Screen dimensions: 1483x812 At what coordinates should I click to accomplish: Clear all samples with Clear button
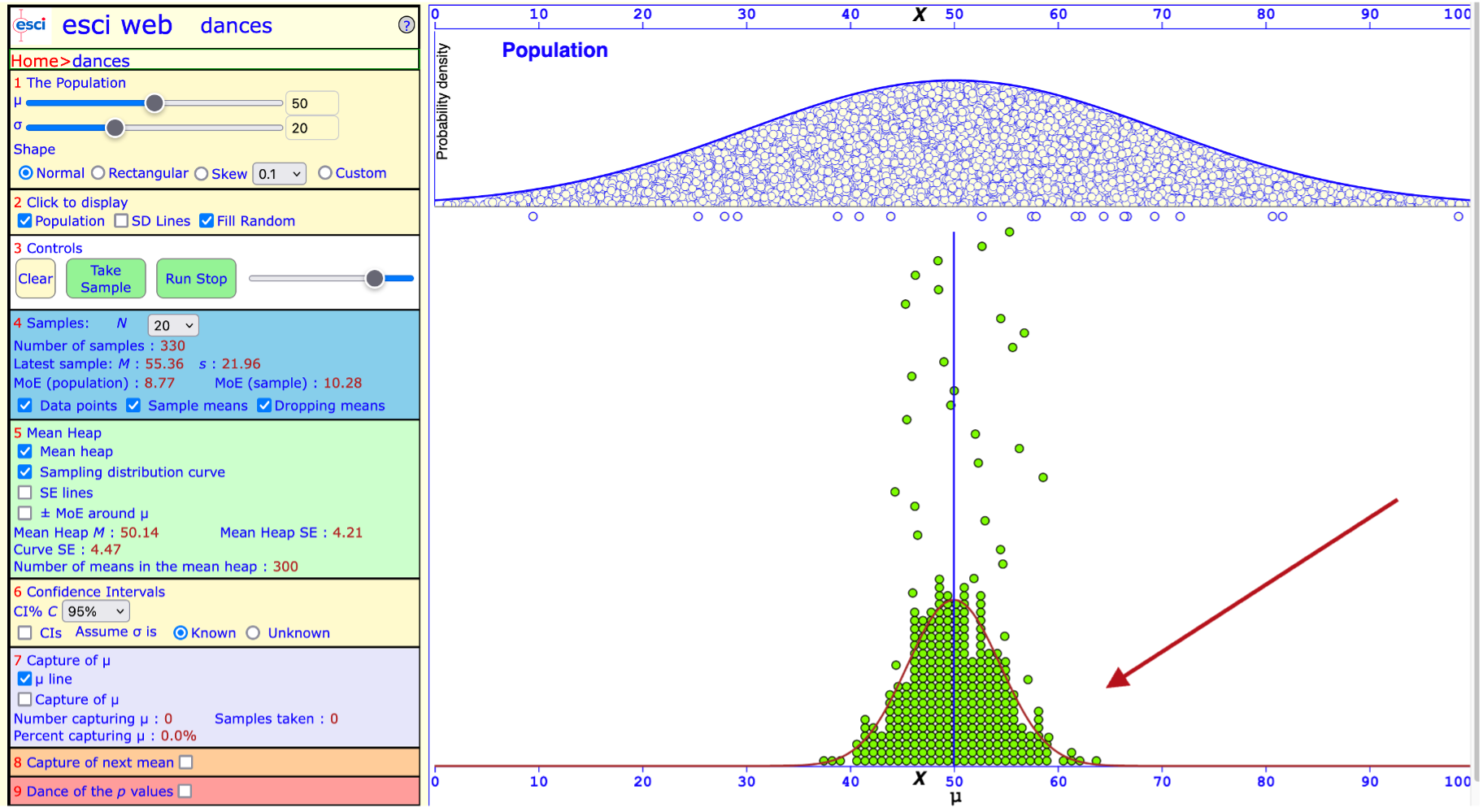pos(36,279)
